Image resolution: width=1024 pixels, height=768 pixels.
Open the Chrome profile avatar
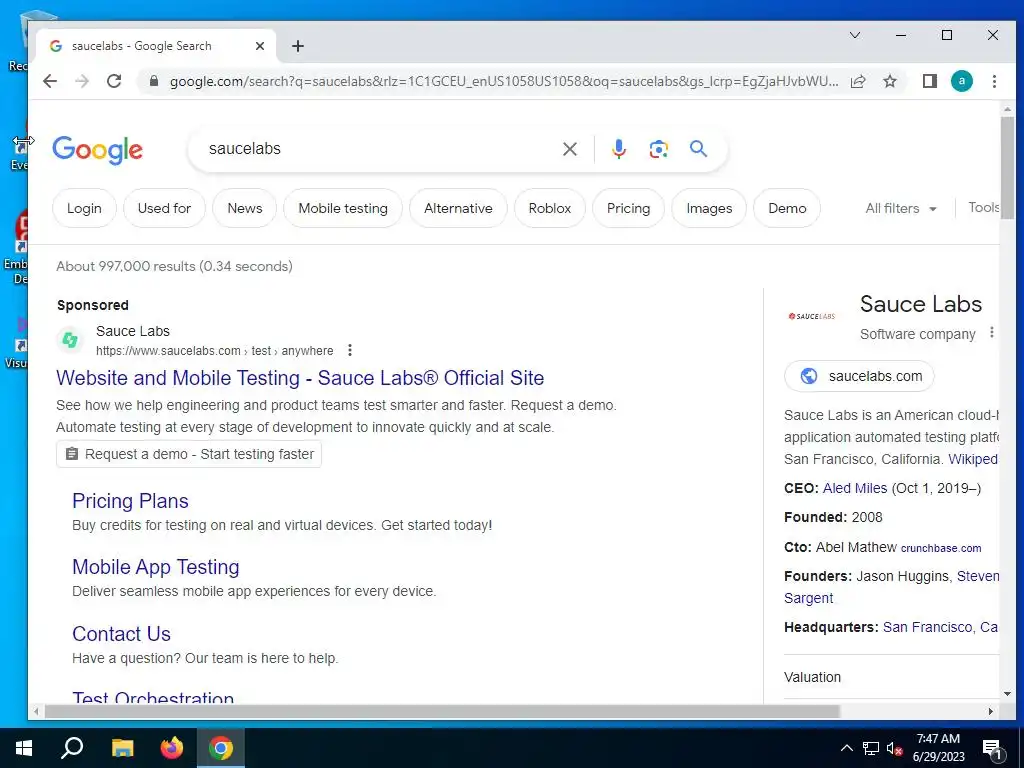click(961, 81)
